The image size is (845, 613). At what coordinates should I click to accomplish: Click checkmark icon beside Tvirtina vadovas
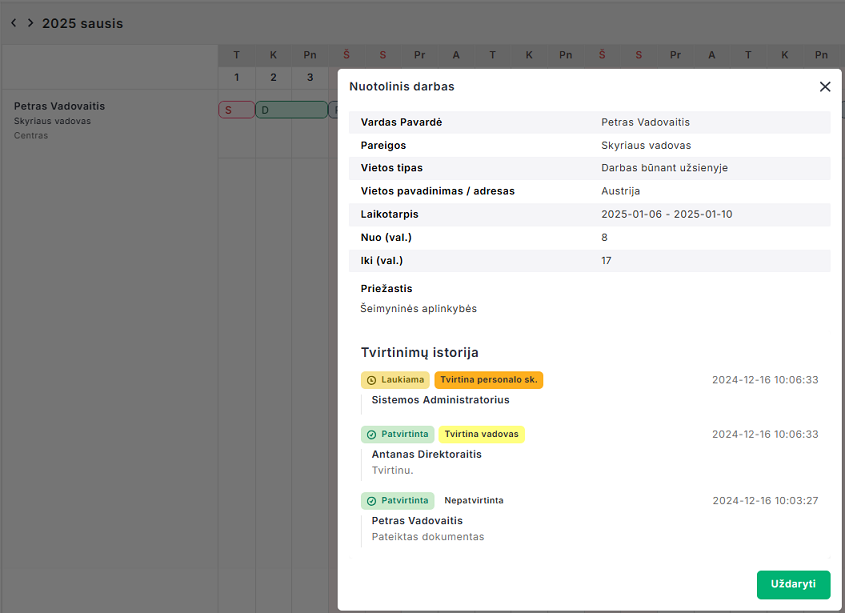(372, 434)
